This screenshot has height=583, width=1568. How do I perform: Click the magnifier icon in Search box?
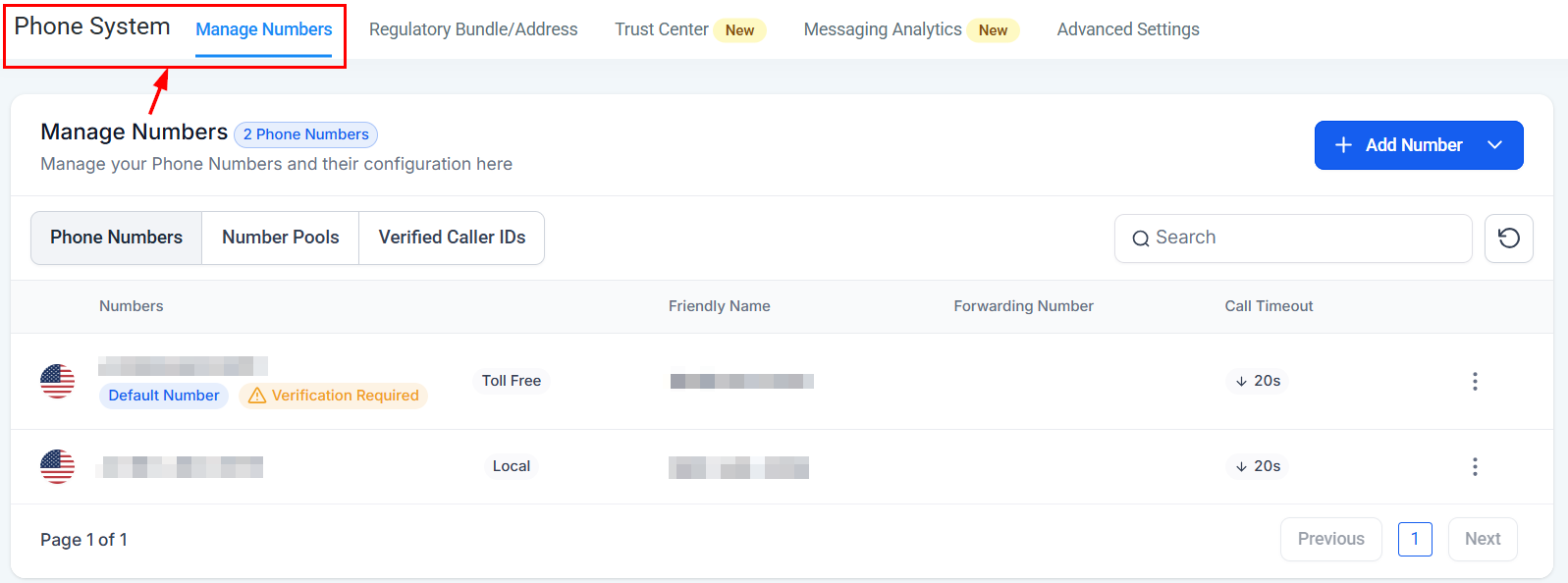(x=1140, y=238)
